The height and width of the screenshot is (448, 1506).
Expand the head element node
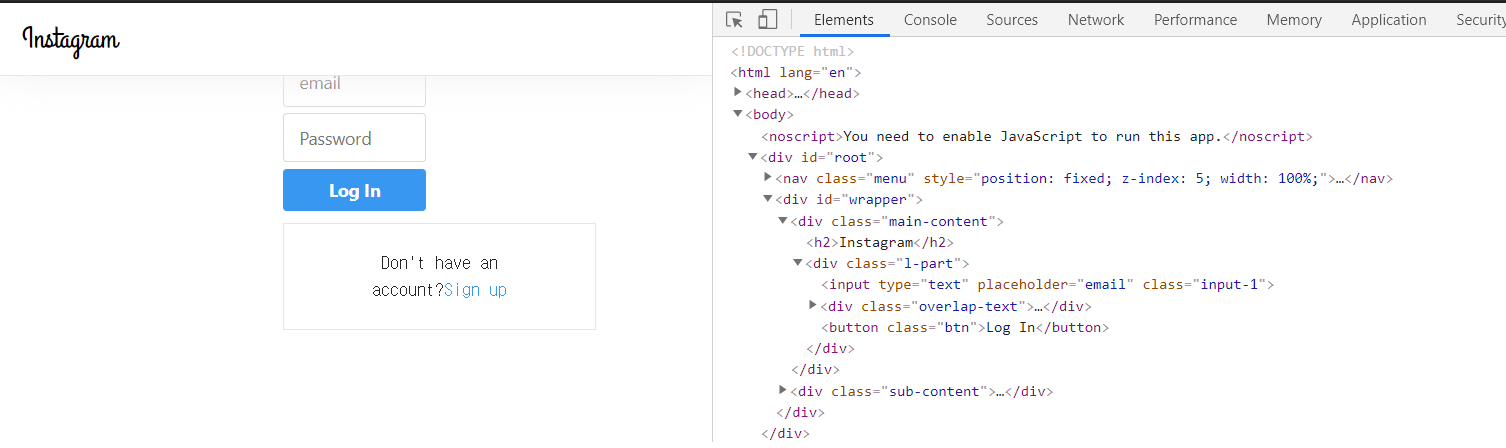[x=738, y=92]
